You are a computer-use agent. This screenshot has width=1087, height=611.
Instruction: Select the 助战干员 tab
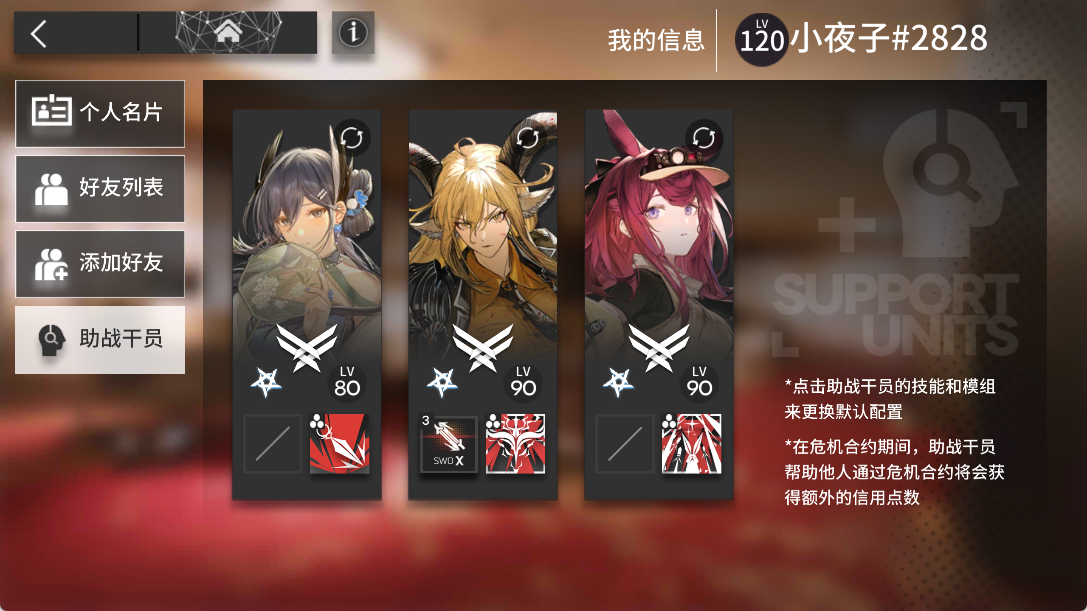tap(100, 339)
